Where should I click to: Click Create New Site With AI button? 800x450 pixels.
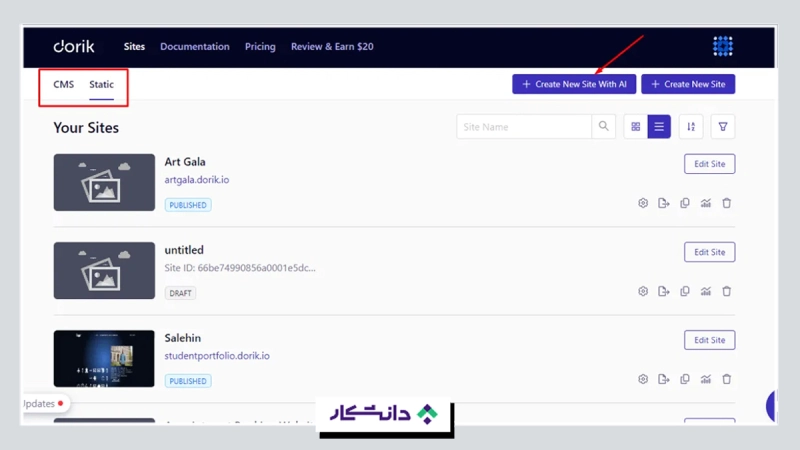click(574, 85)
